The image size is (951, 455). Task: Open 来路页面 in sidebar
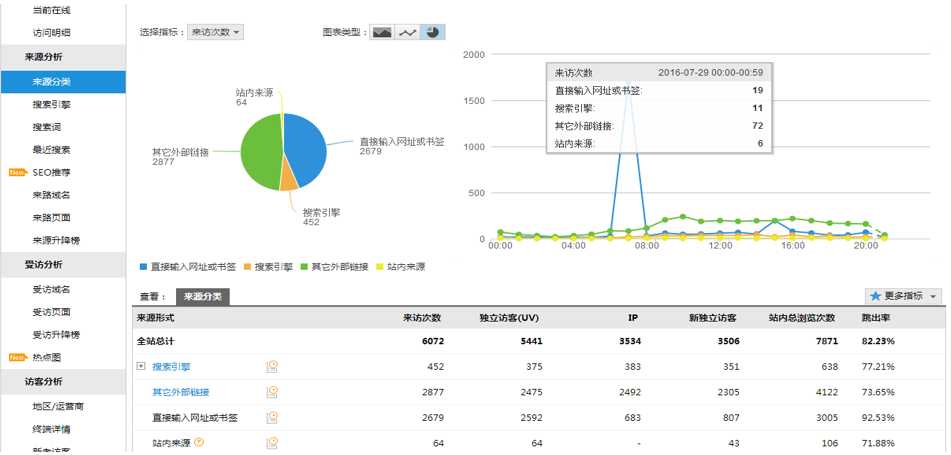point(52,218)
